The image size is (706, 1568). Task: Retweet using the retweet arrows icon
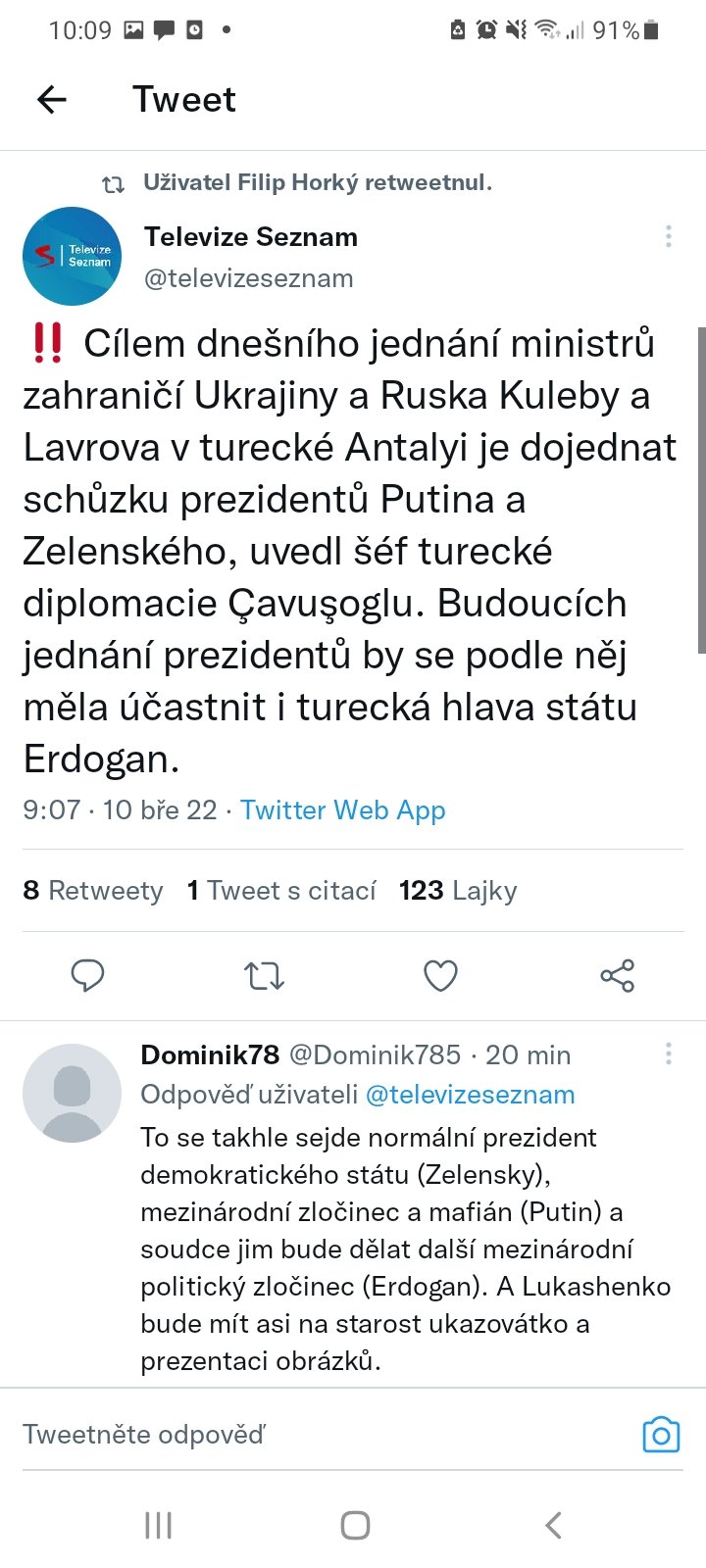click(x=264, y=975)
